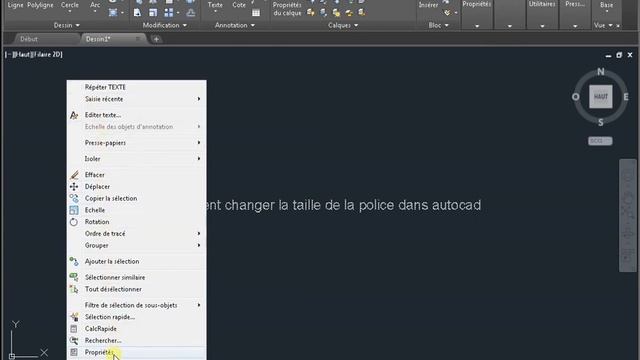
Task: Click the Cote dimension button
Action: pos(239,5)
